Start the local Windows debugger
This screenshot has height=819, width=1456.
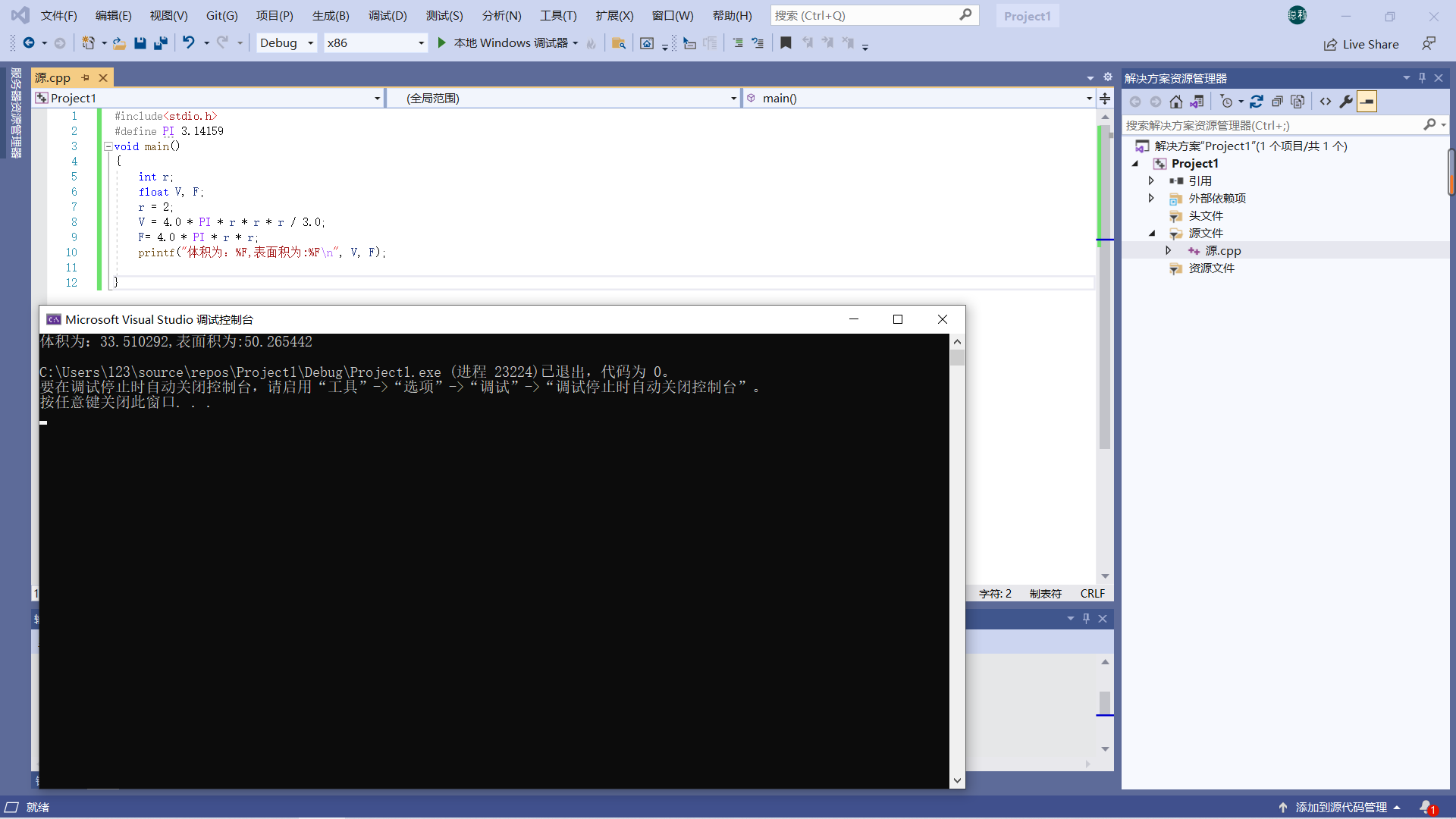coord(442,43)
